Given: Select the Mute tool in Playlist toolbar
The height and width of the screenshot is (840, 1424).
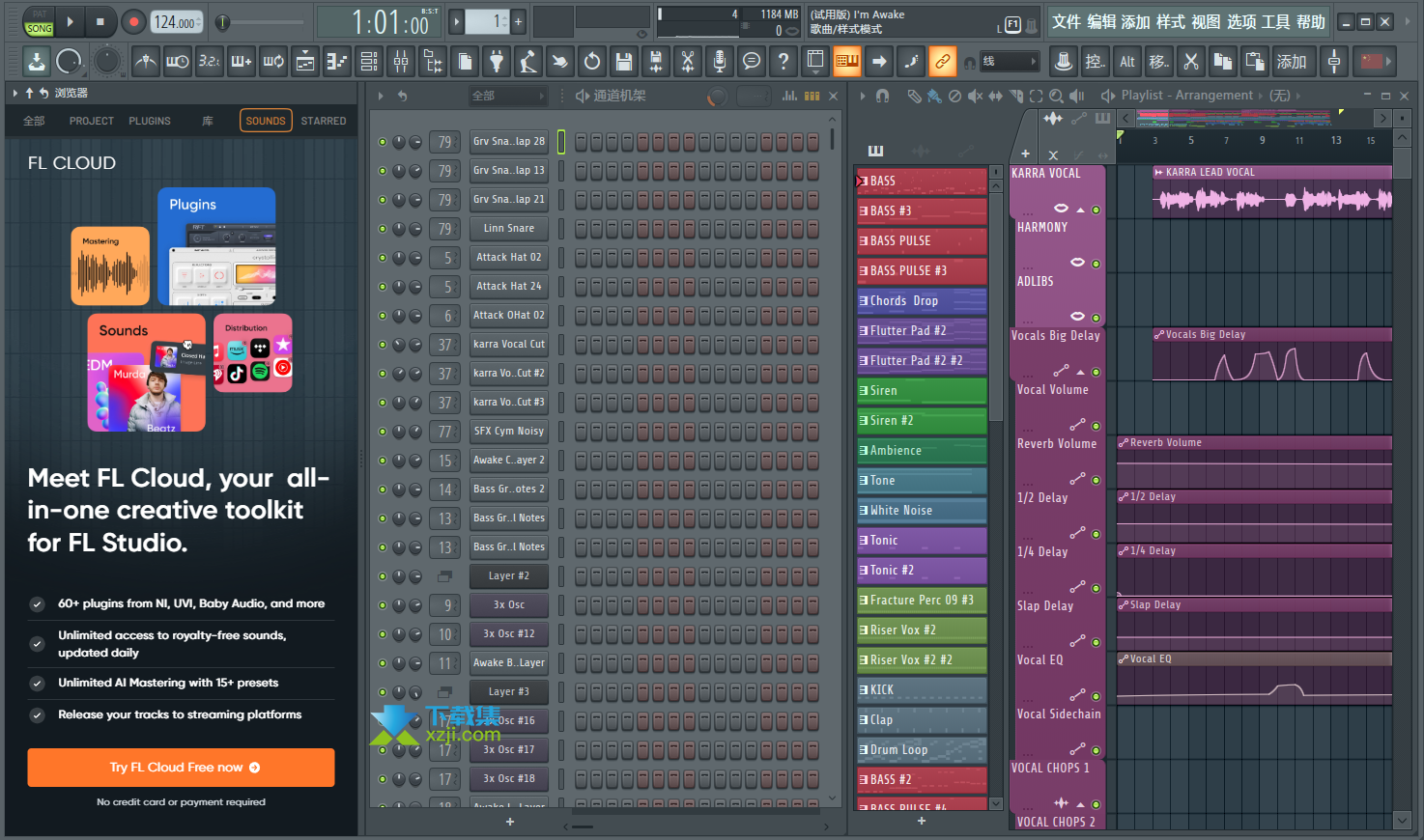Looking at the screenshot, I should (x=975, y=96).
